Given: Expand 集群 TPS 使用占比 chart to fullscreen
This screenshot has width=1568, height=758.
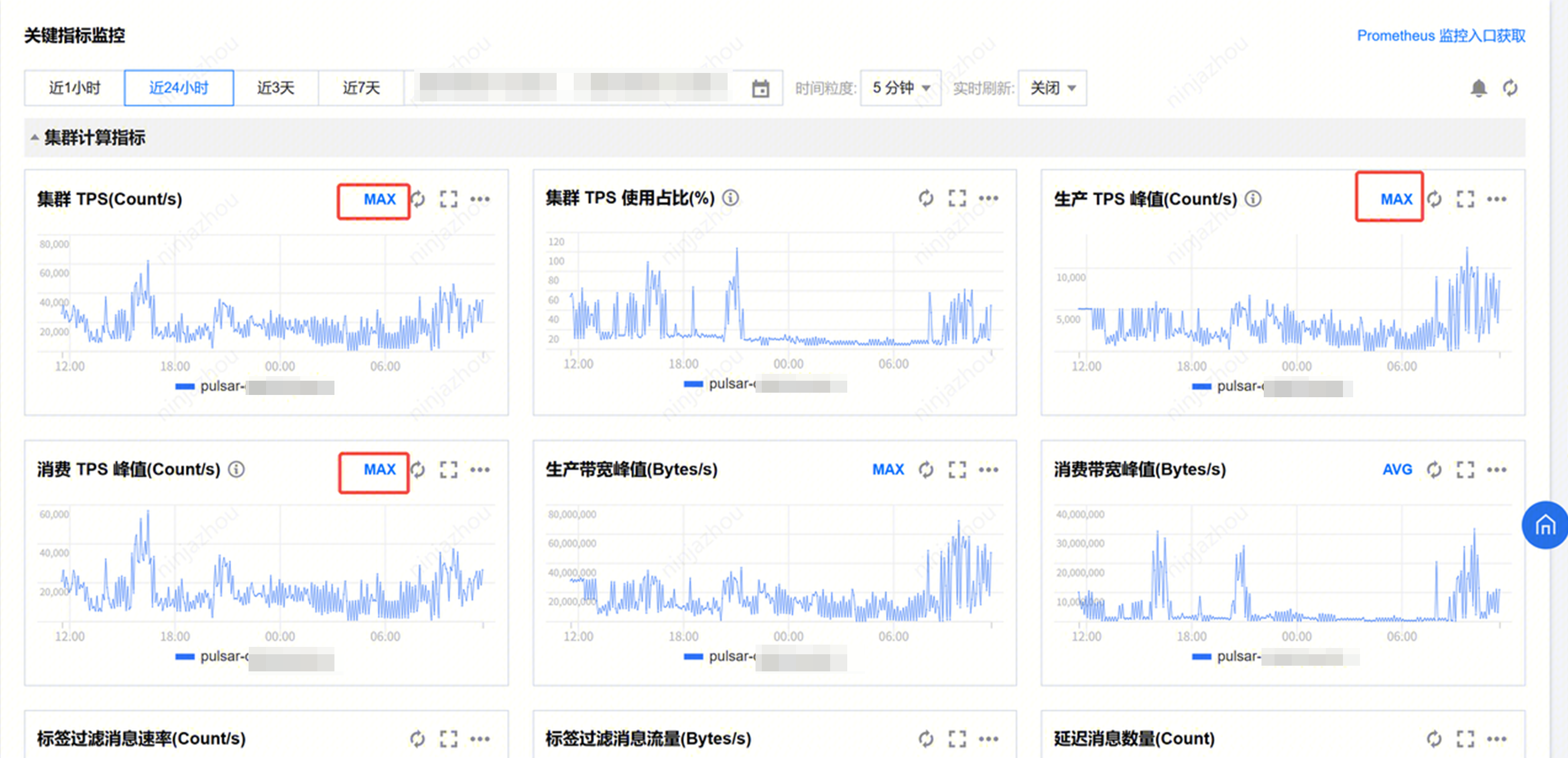Looking at the screenshot, I should click(957, 198).
